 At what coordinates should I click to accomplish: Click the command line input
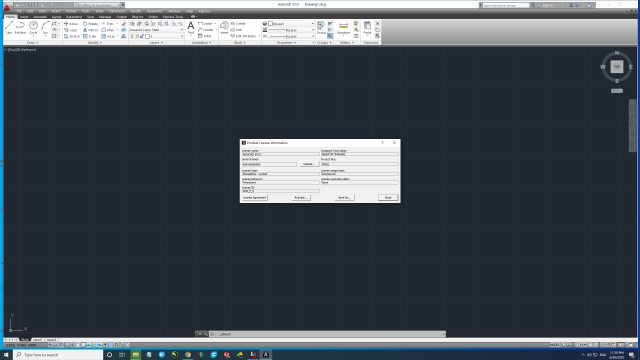point(327,334)
